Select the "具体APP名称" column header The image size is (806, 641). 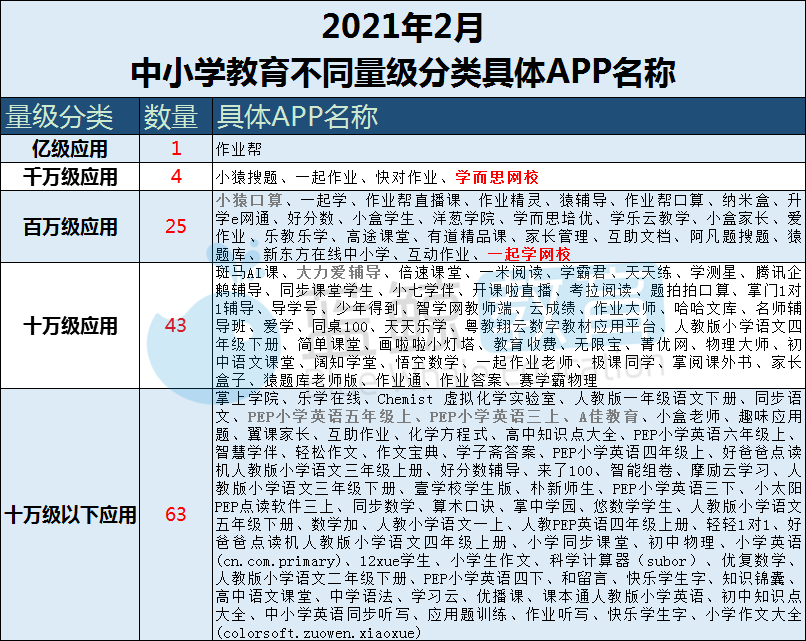[x=297, y=117]
